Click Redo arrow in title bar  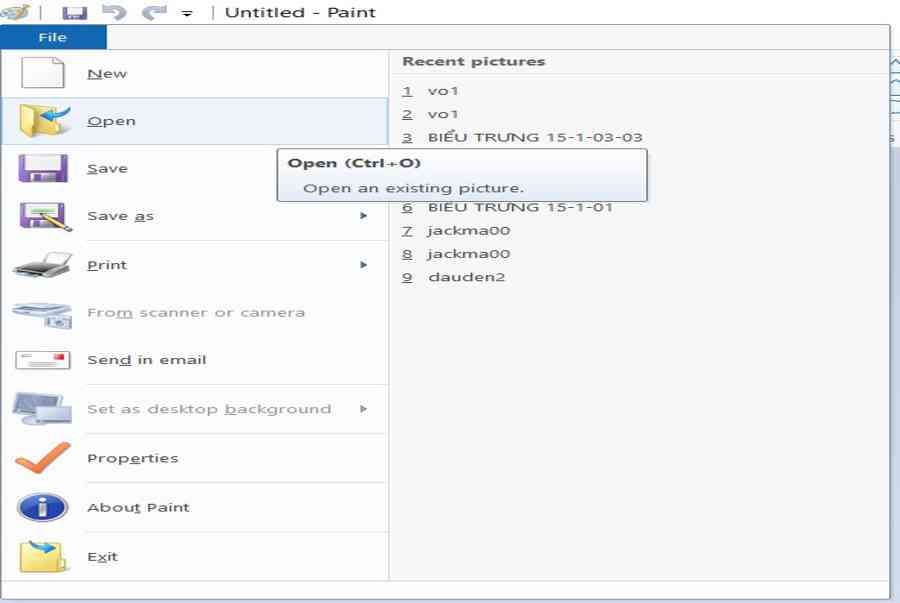[x=153, y=13]
